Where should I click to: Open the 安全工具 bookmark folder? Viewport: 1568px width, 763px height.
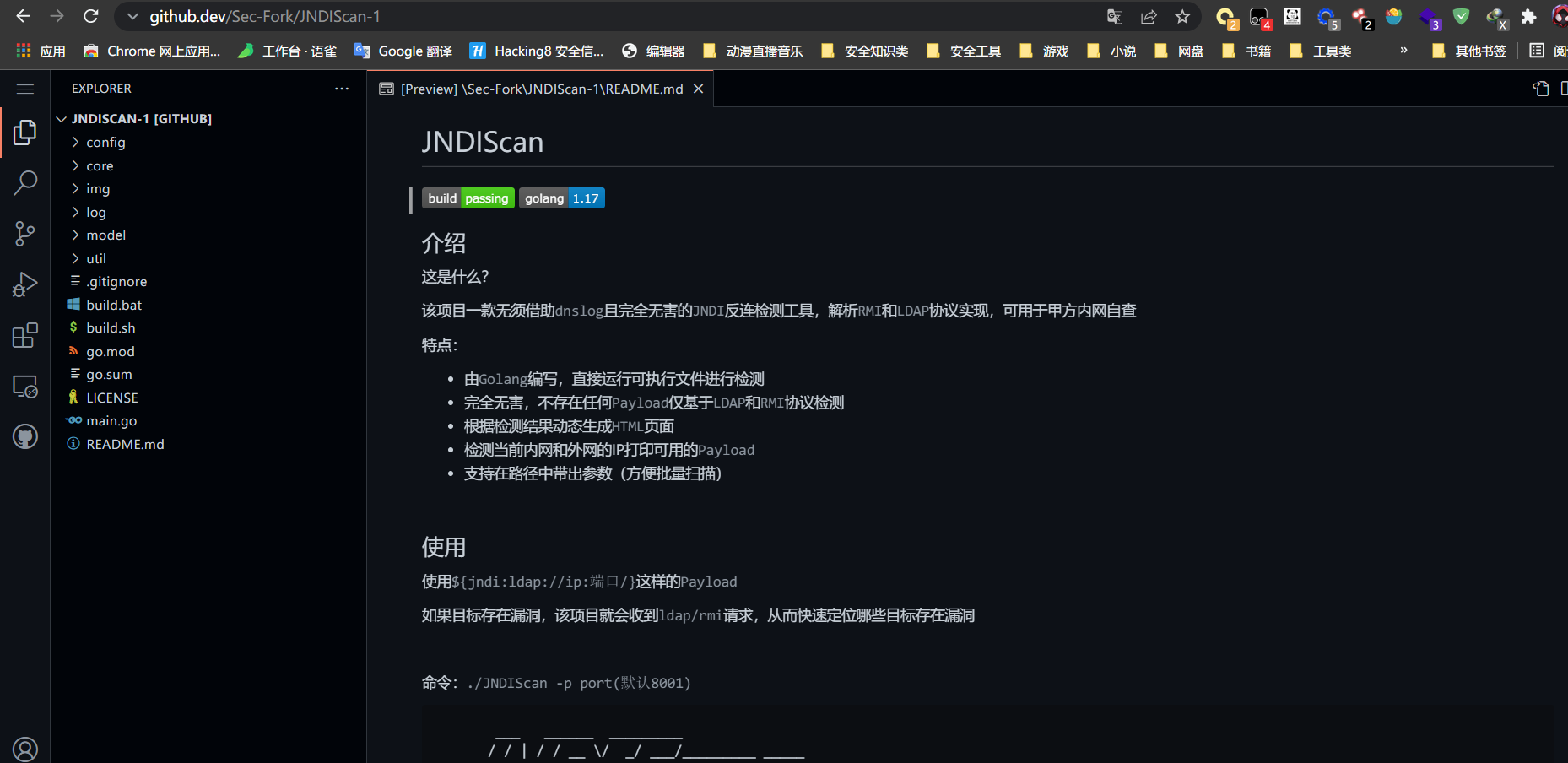(x=964, y=51)
